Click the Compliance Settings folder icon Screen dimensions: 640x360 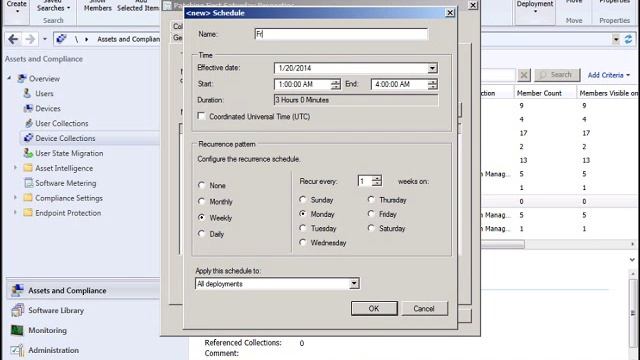tap(28, 198)
